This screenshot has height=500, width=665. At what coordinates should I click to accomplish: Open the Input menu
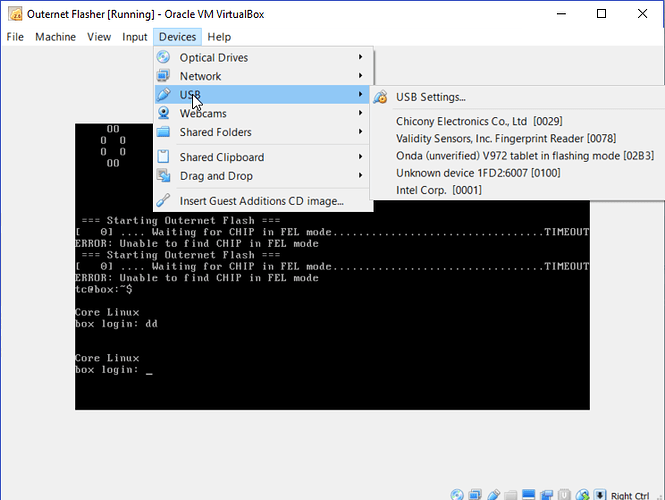point(134,37)
